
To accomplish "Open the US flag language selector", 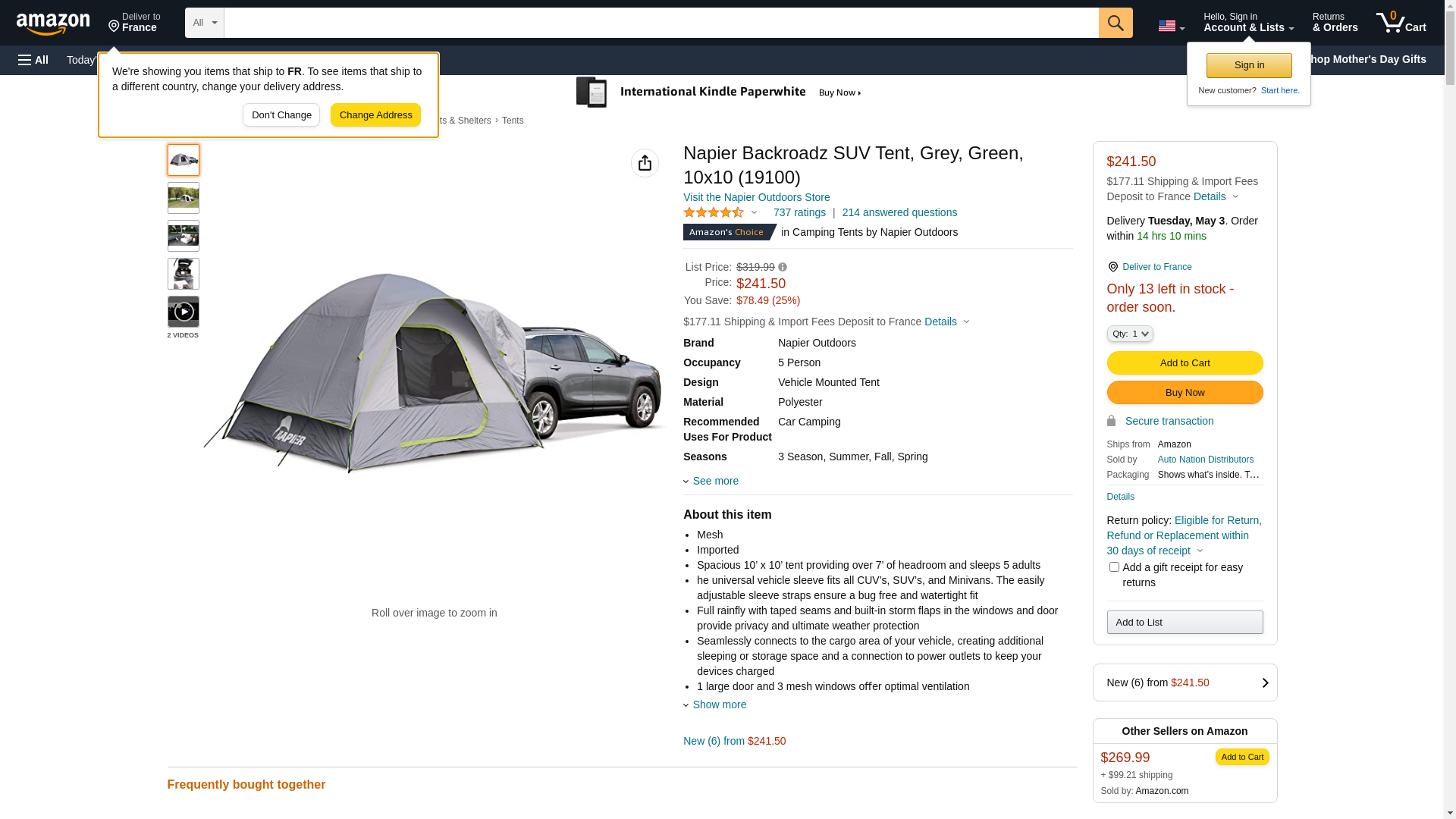I will click(x=1171, y=26).
